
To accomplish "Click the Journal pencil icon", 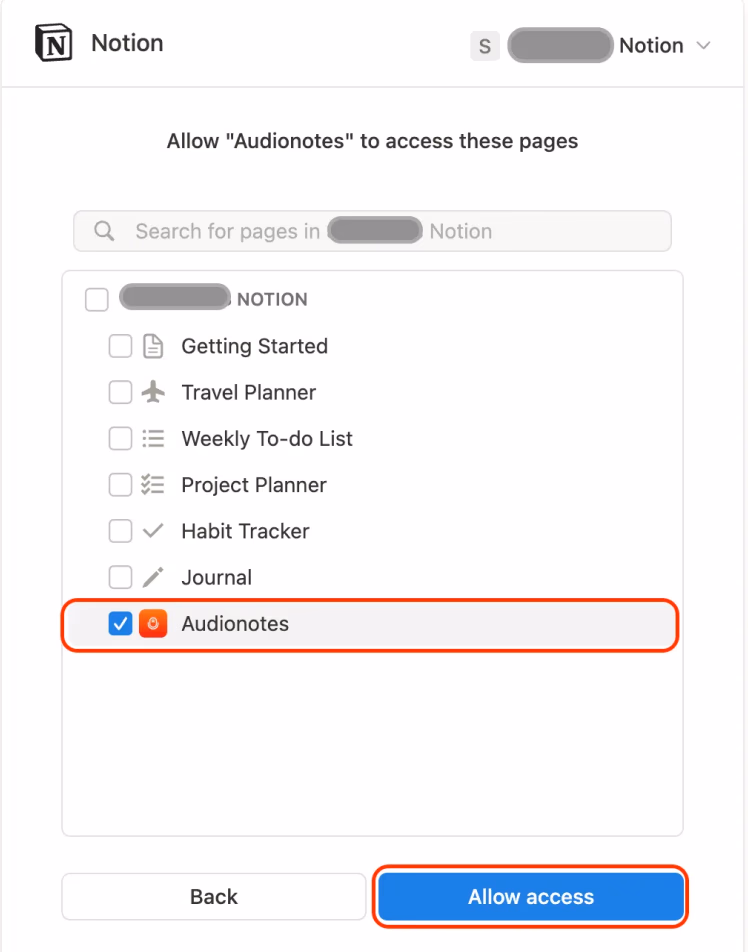I will click(x=153, y=577).
